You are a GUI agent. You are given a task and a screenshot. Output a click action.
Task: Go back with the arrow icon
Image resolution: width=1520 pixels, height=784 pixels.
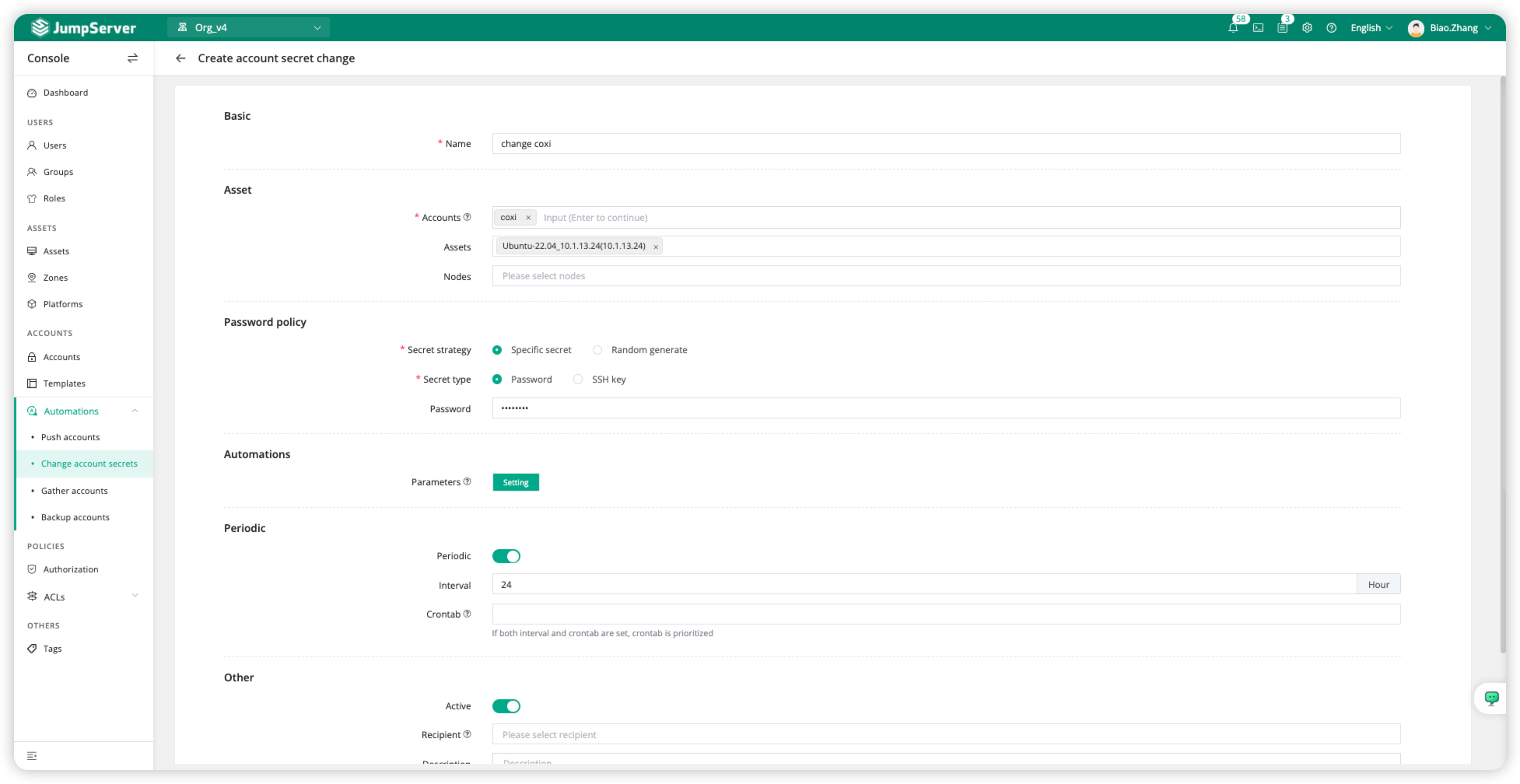tap(180, 58)
